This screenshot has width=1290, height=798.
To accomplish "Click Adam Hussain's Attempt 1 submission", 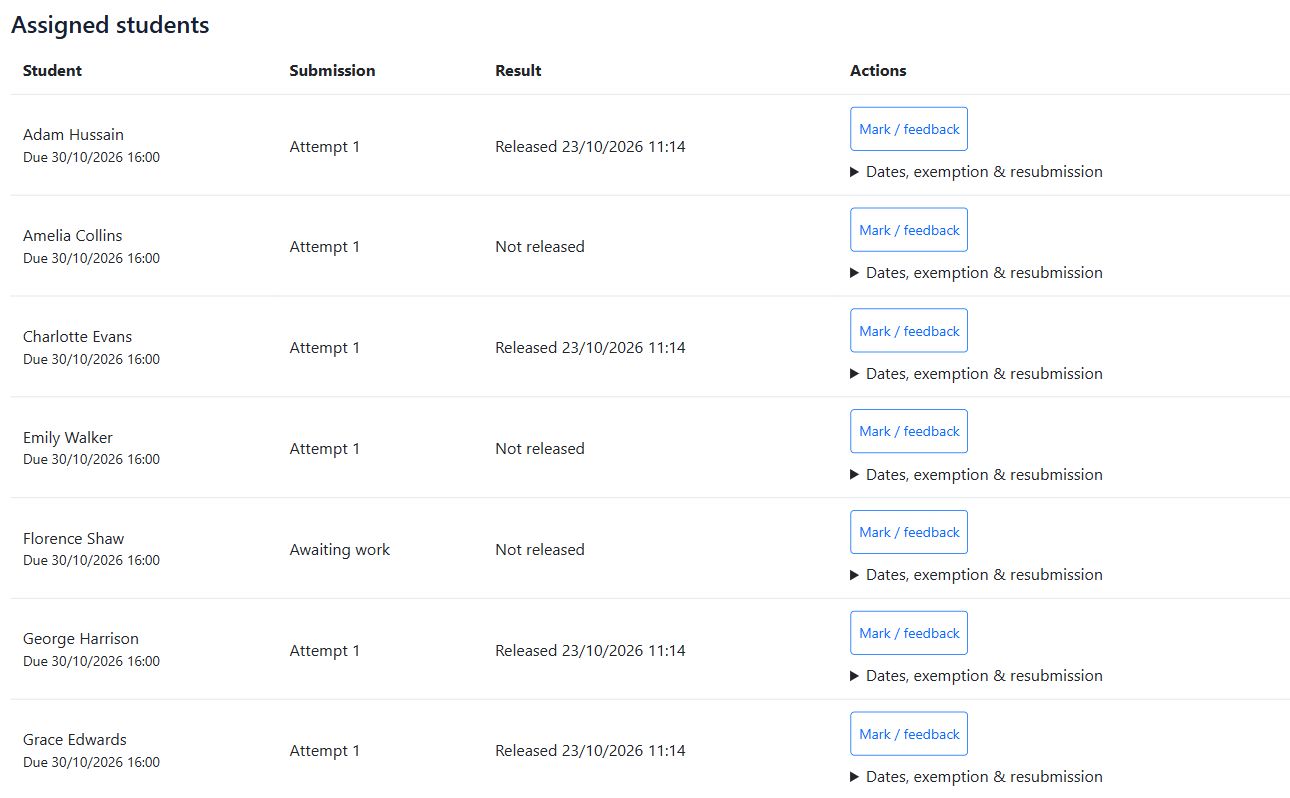I will coord(325,147).
